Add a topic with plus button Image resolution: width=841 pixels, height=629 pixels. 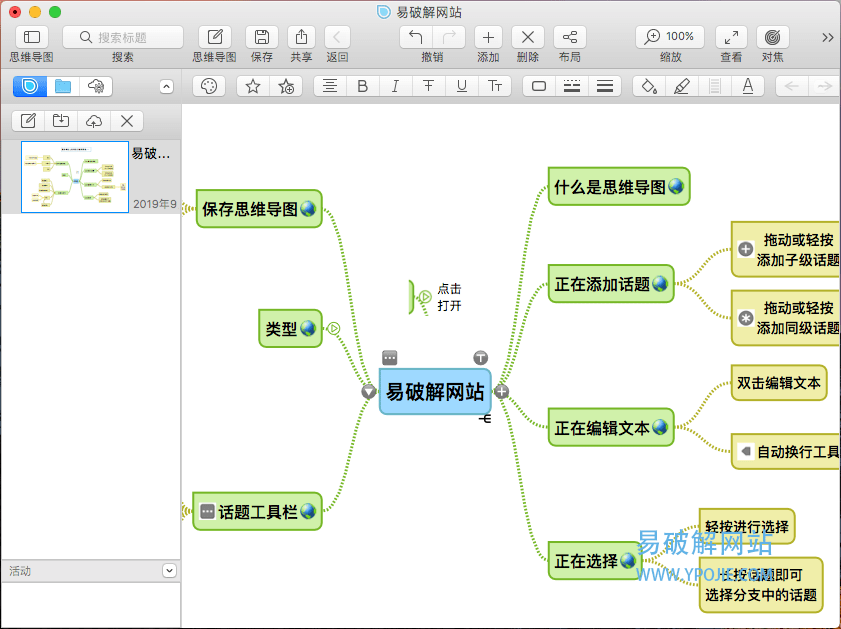click(x=488, y=37)
